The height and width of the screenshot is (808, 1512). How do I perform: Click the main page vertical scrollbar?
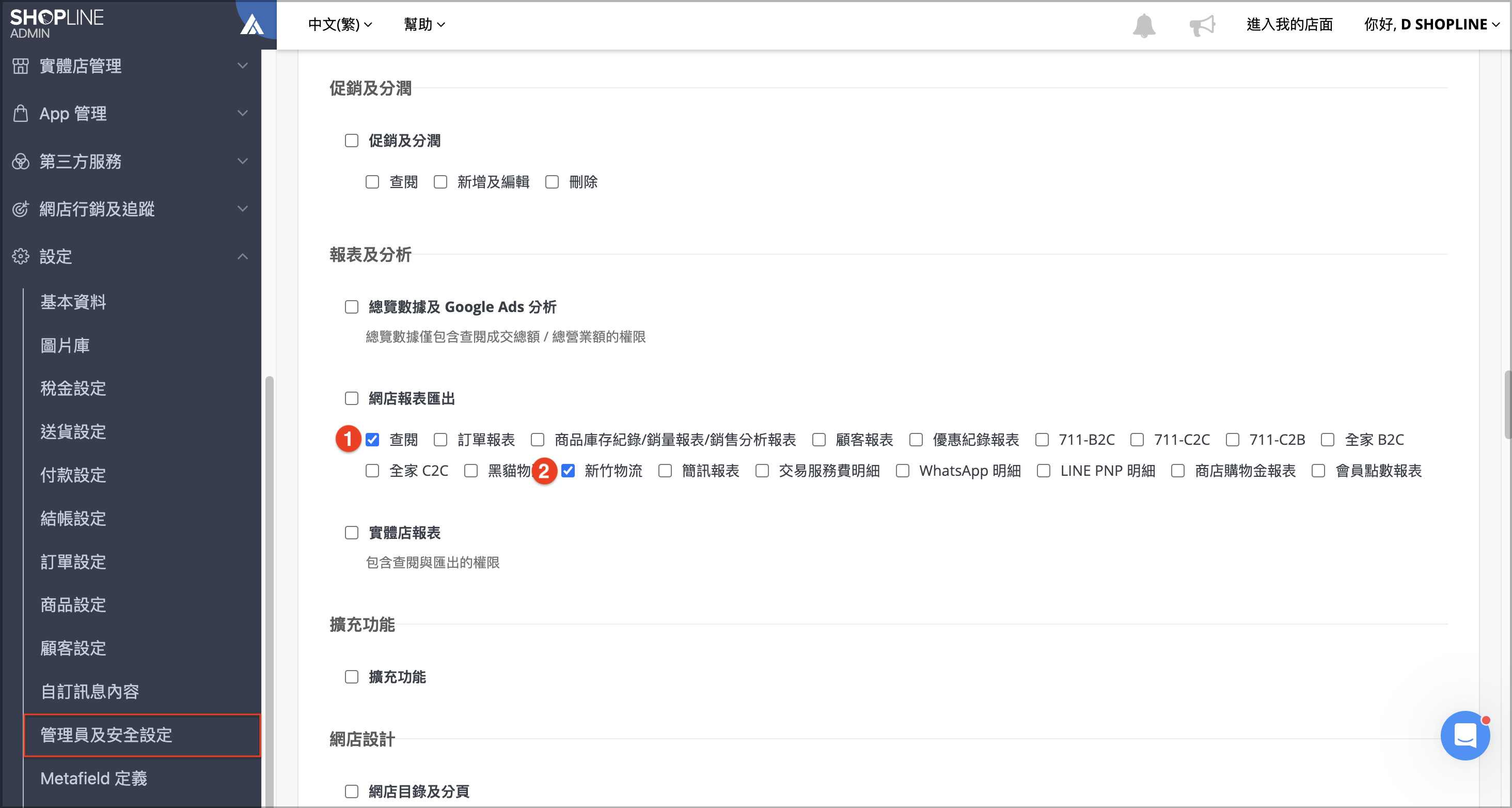(x=1508, y=405)
